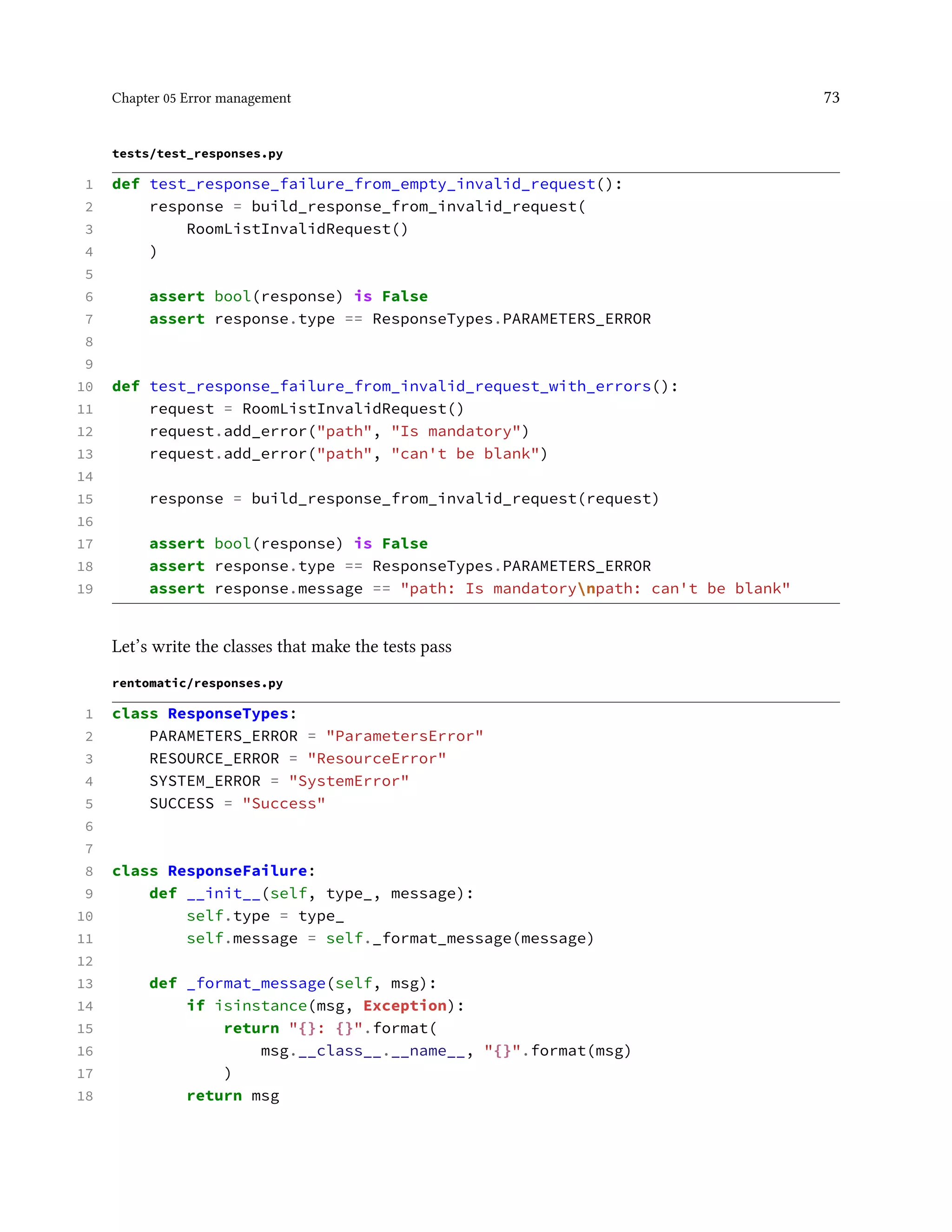Click the class name ResponseFailure
The width and height of the screenshot is (952, 1232).
(x=238, y=871)
